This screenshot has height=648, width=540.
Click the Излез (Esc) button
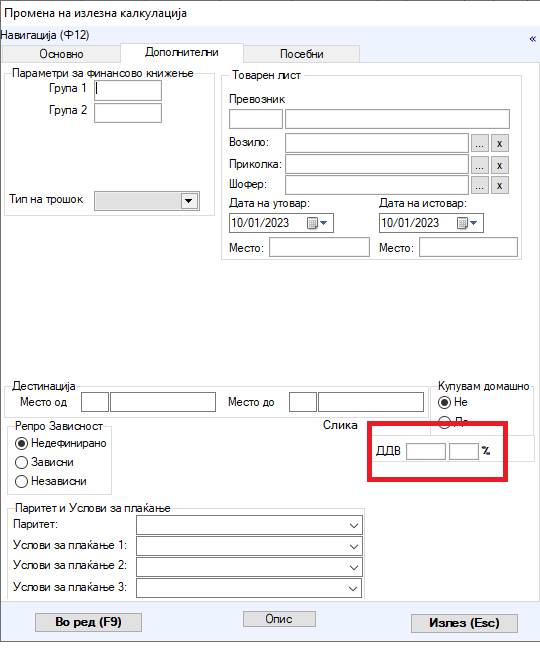464,623
